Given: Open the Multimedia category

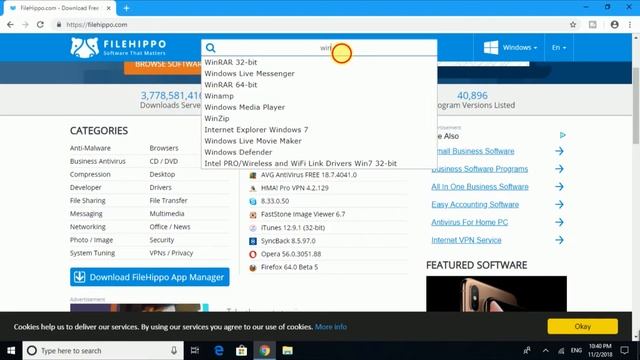Looking at the screenshot, I should pyautogui.click(x=167, y=213).
